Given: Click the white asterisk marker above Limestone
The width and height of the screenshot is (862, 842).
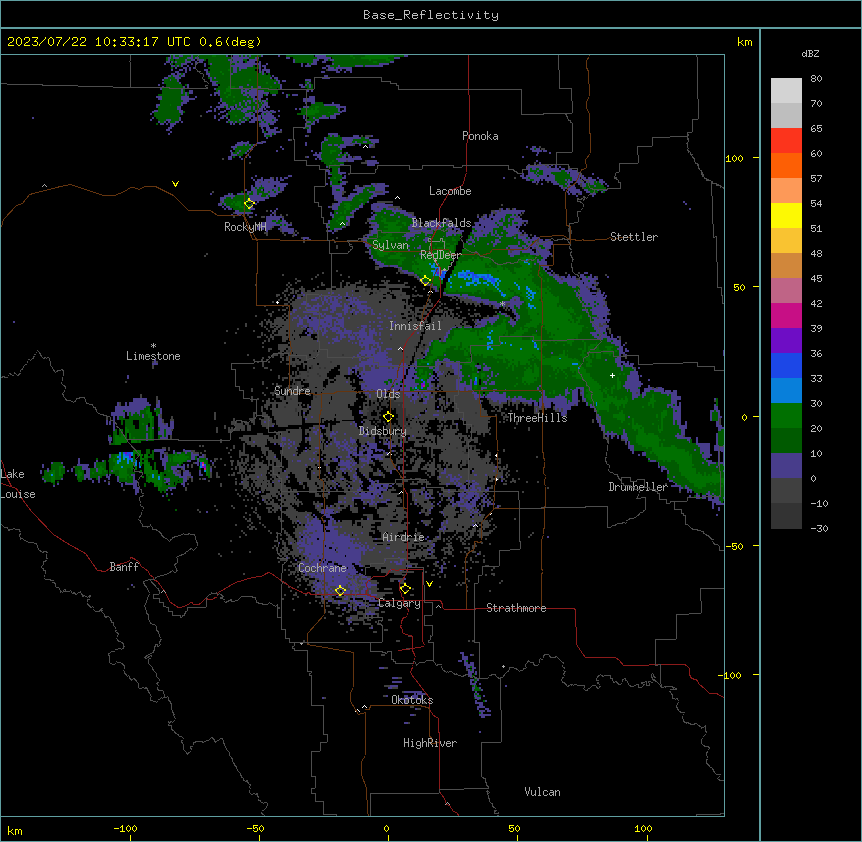Looking at the screenshot, I should (153, 346).
